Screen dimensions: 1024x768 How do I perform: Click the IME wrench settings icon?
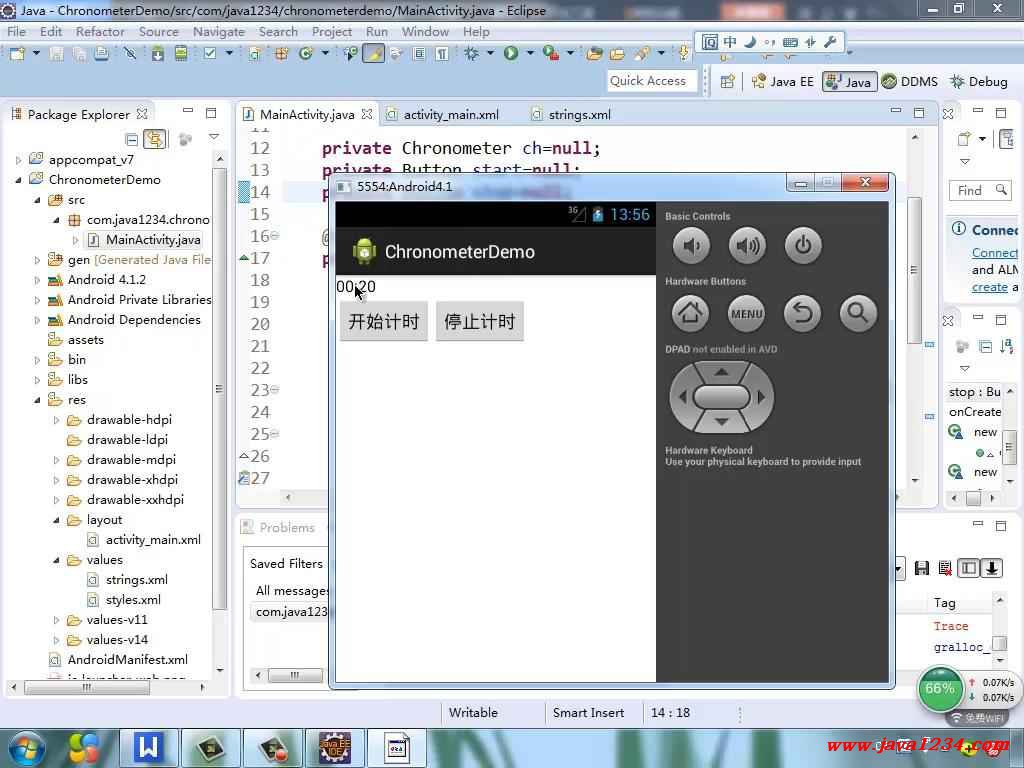click(830, 42)
